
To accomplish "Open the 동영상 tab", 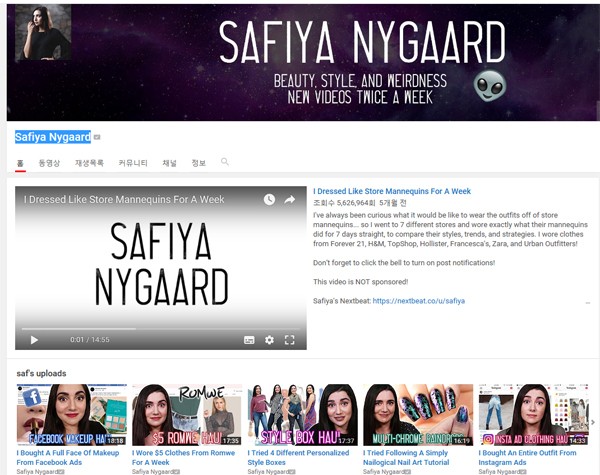I will point(49,163).
